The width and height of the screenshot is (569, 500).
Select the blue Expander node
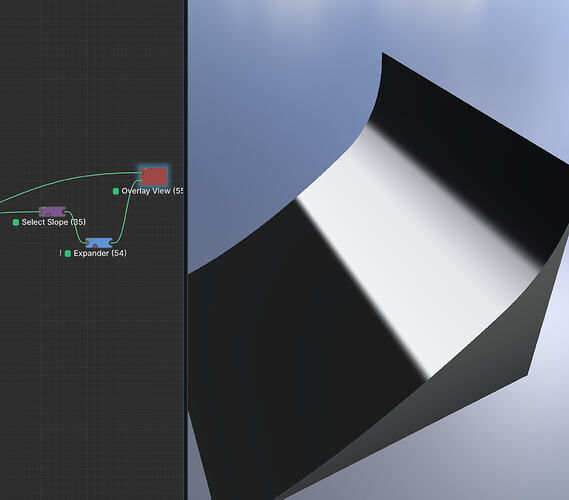click(x=99, y=243)
